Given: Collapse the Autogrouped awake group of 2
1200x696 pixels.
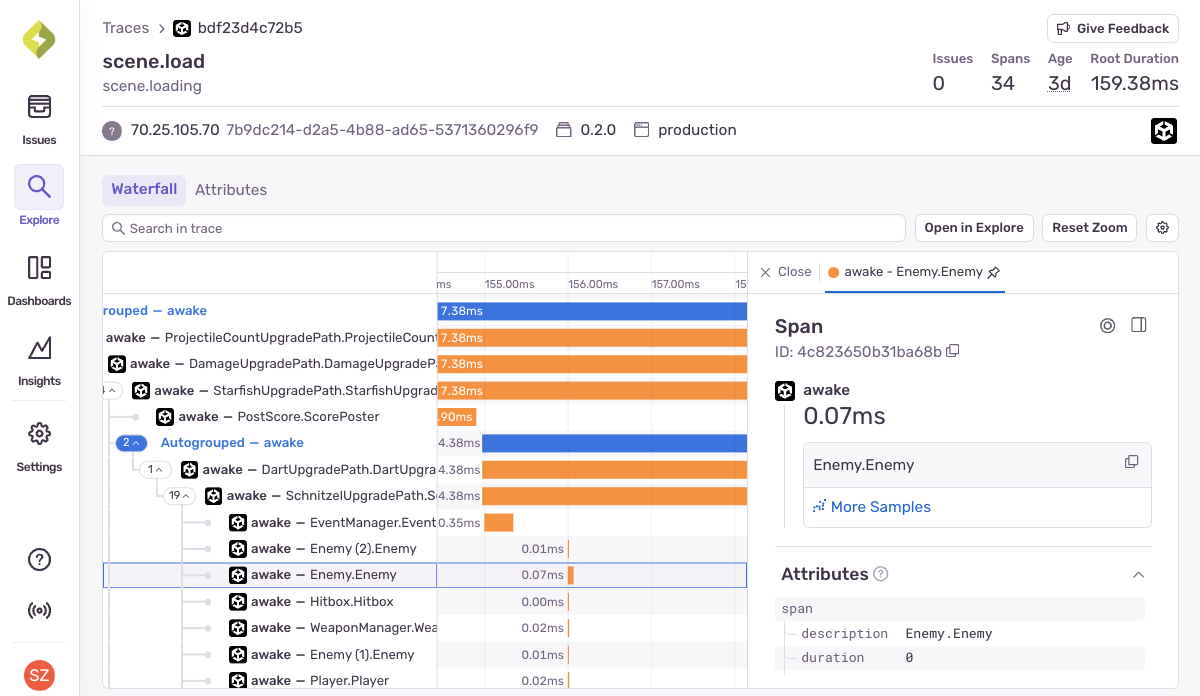Looking at the screenshot, I should [132, 443].
